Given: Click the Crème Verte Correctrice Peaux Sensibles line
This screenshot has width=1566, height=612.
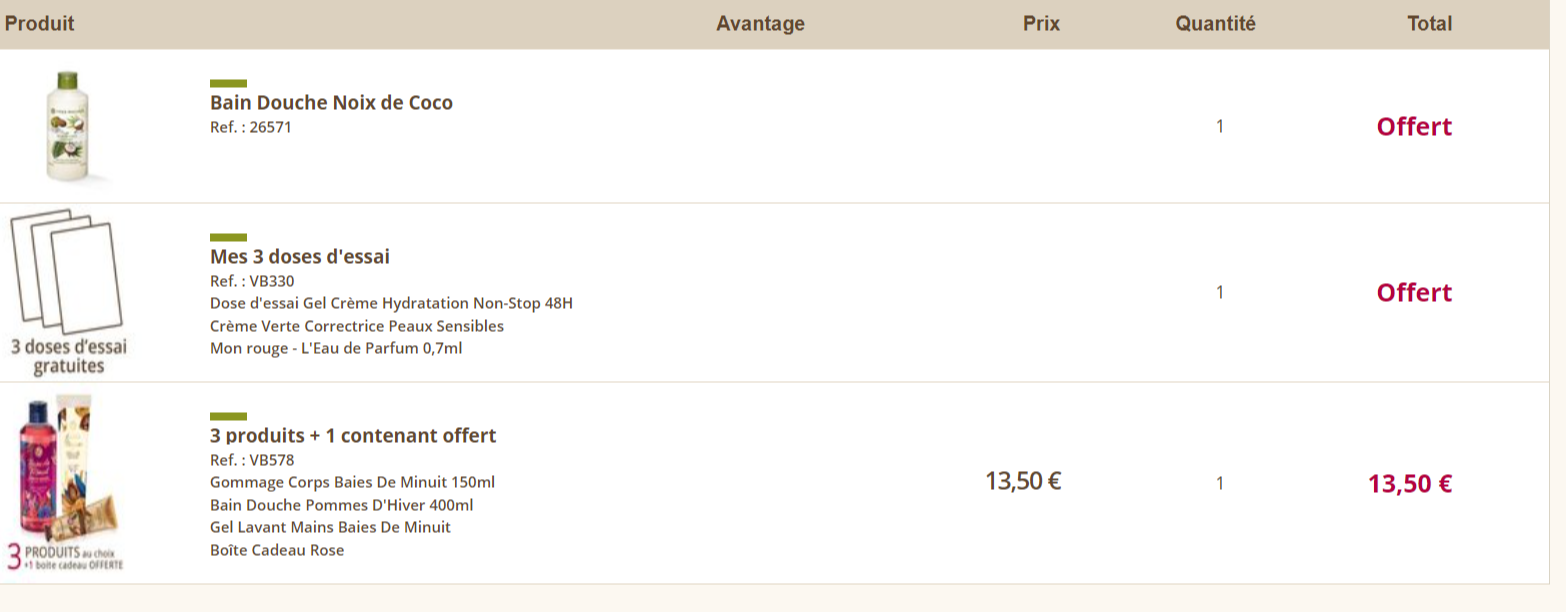Looking at the screenshot, I should click(357, 326).
